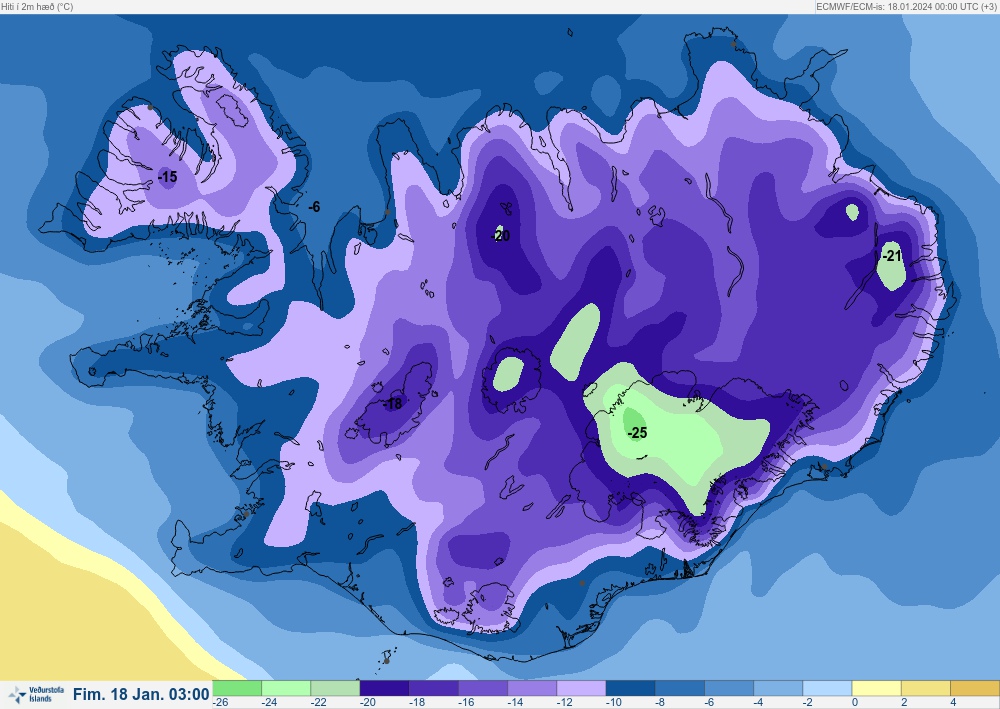The image size is (1000, 709).
Task: Click the ECMWF model run timestamp text
Action: [x=907, y=6]
